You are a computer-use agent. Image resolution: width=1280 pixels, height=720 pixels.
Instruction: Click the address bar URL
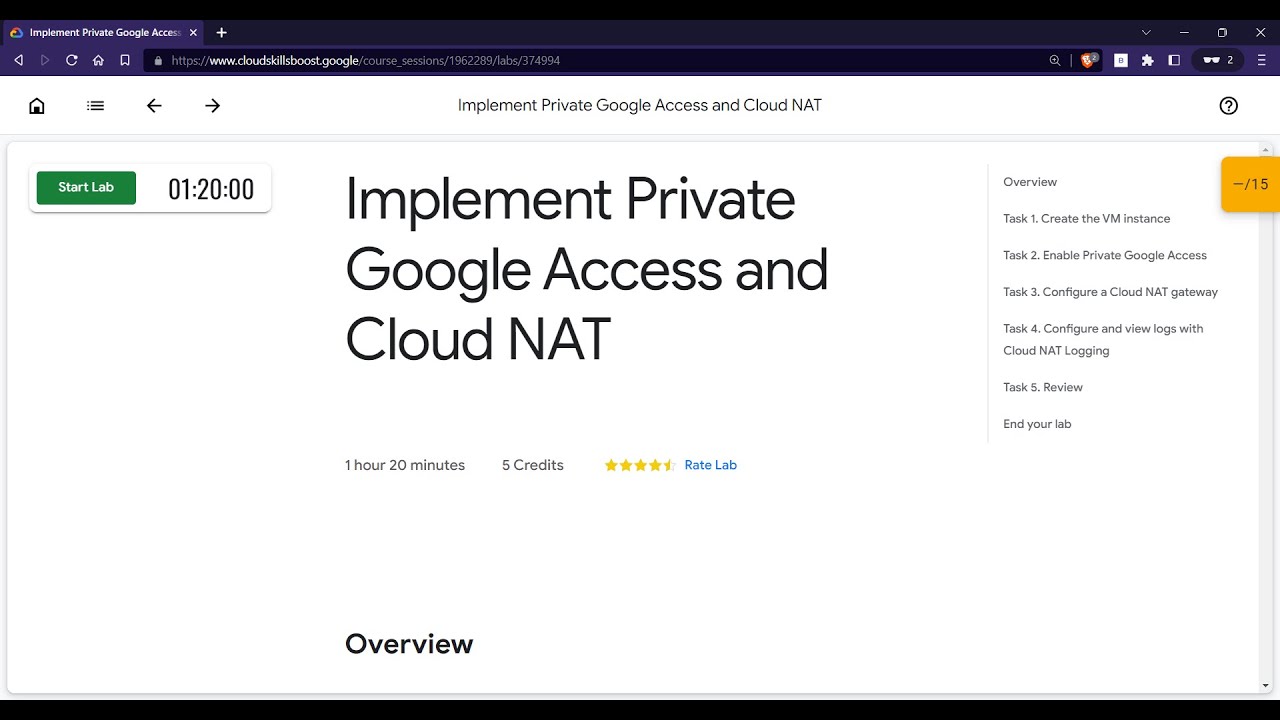tap(365, 60)
